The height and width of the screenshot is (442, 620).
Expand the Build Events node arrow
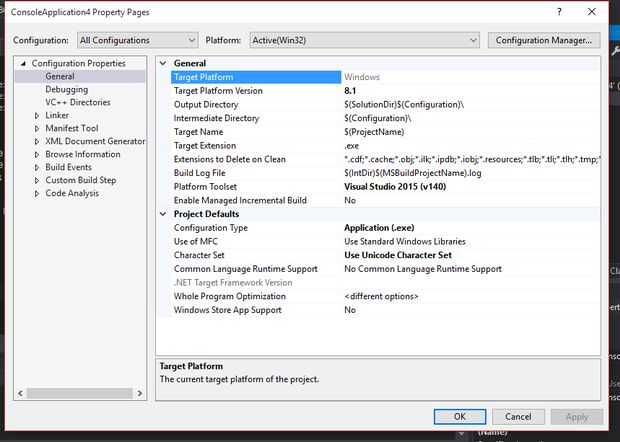(x=37, y=168)
